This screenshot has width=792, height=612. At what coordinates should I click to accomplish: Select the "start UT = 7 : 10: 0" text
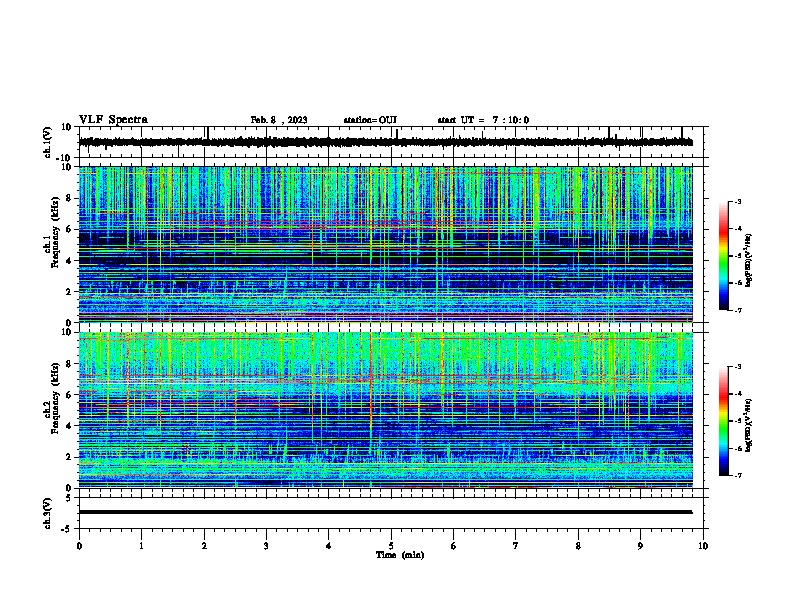tap(483, 120)
